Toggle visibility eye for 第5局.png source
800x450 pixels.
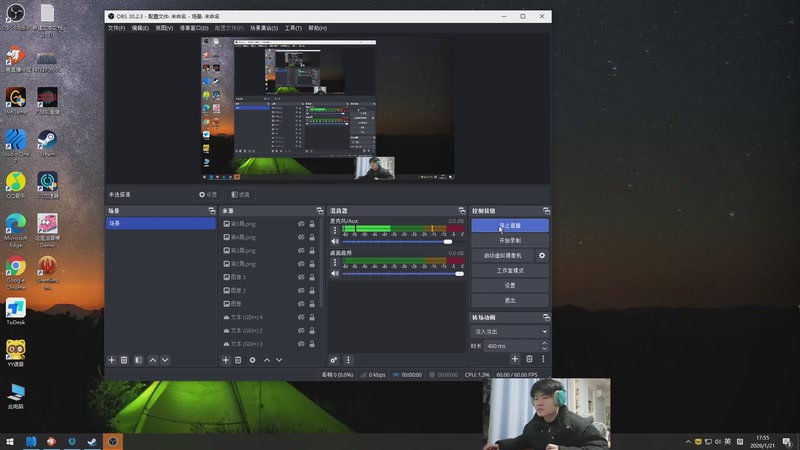(301, 224)
